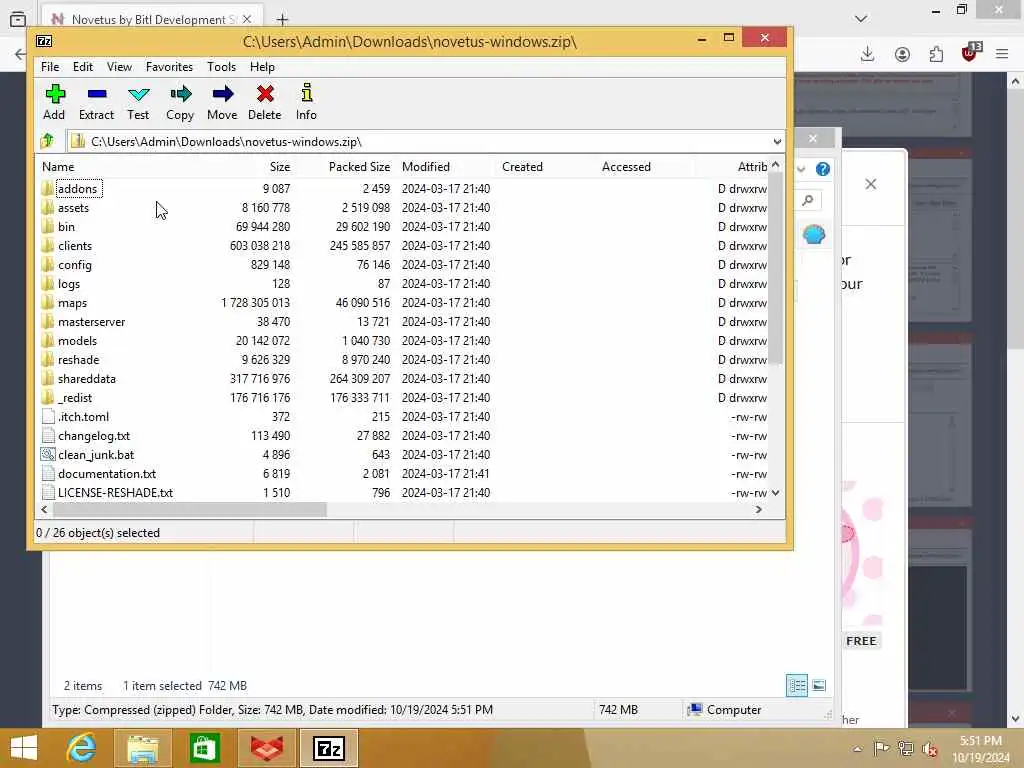Open File Explorer from taskbar
Image resolution: width=1024 pixels, height=768 pixels.
click(x=142, y=748)
